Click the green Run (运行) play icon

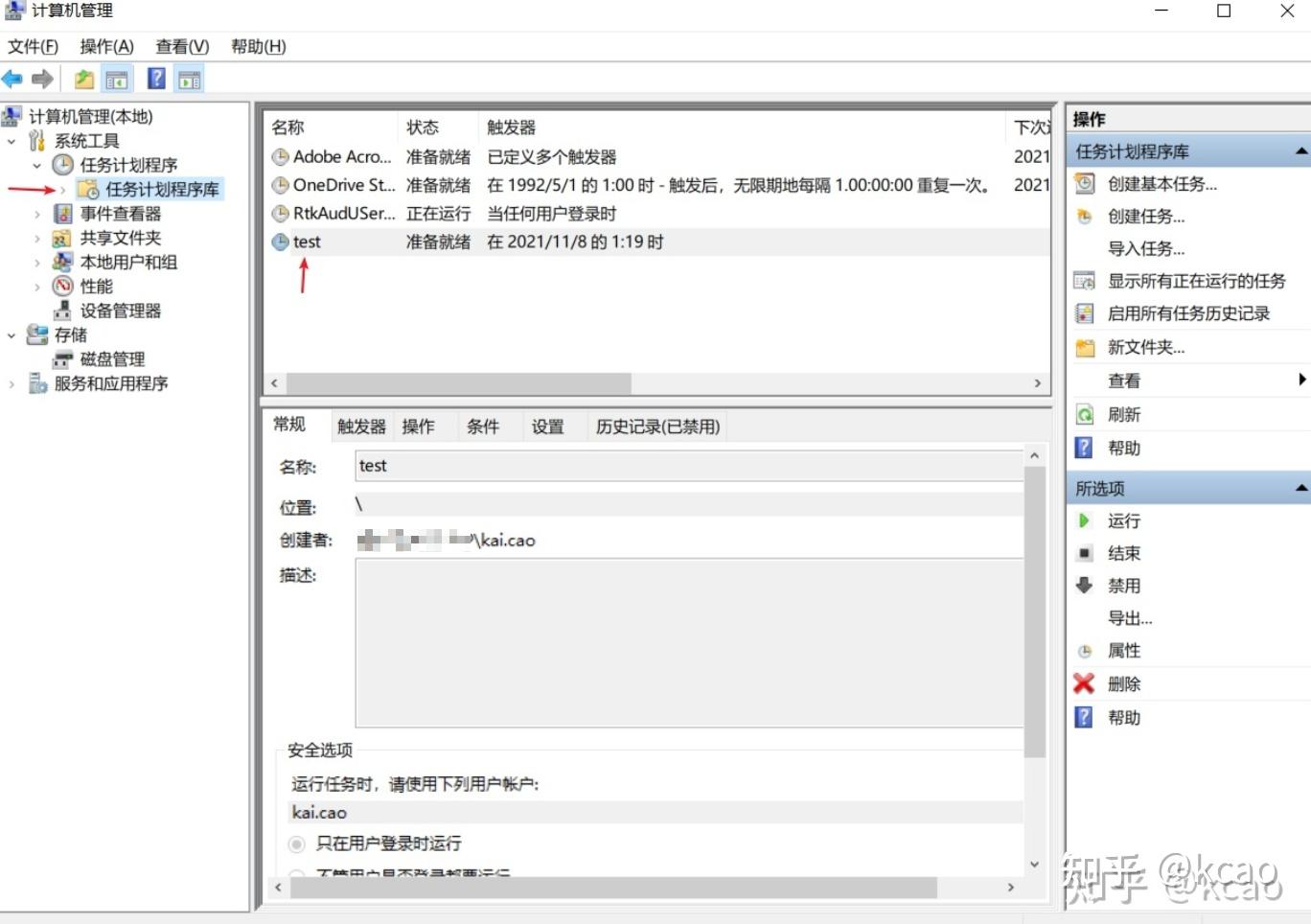[x=1085, y=520]
